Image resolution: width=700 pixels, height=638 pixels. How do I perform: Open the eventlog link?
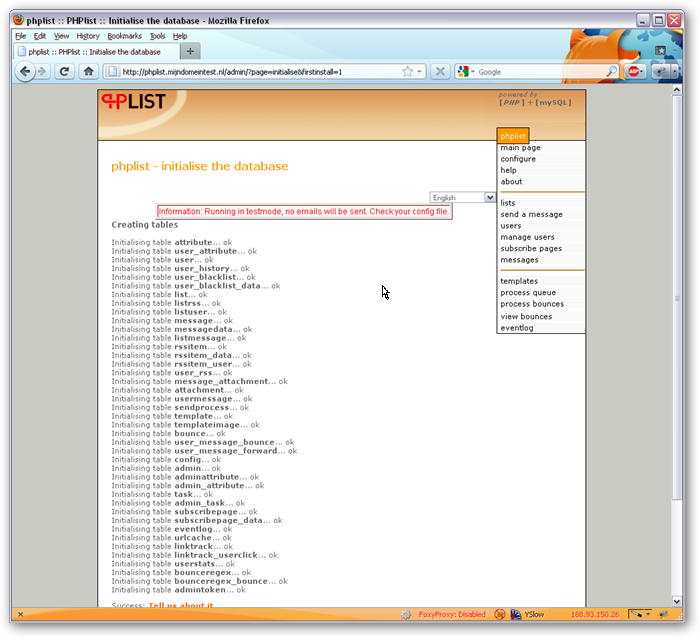517,328
